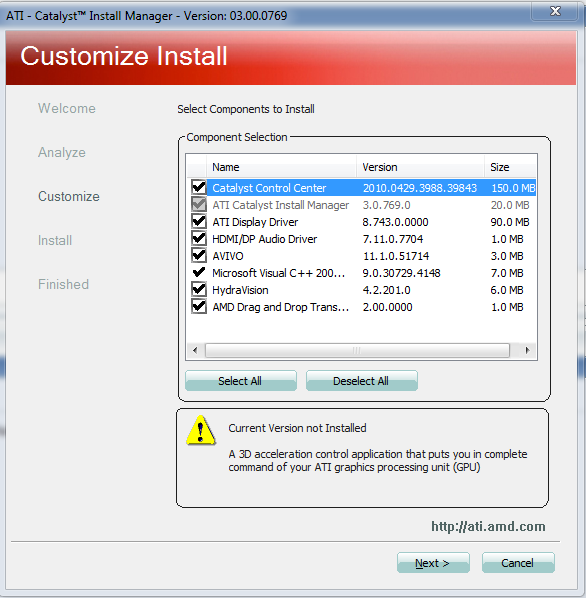The height and width of the screenshot is (598, 586).
Task: Click the 20.0 MB size cell
Action: click(x=510, y=205)
